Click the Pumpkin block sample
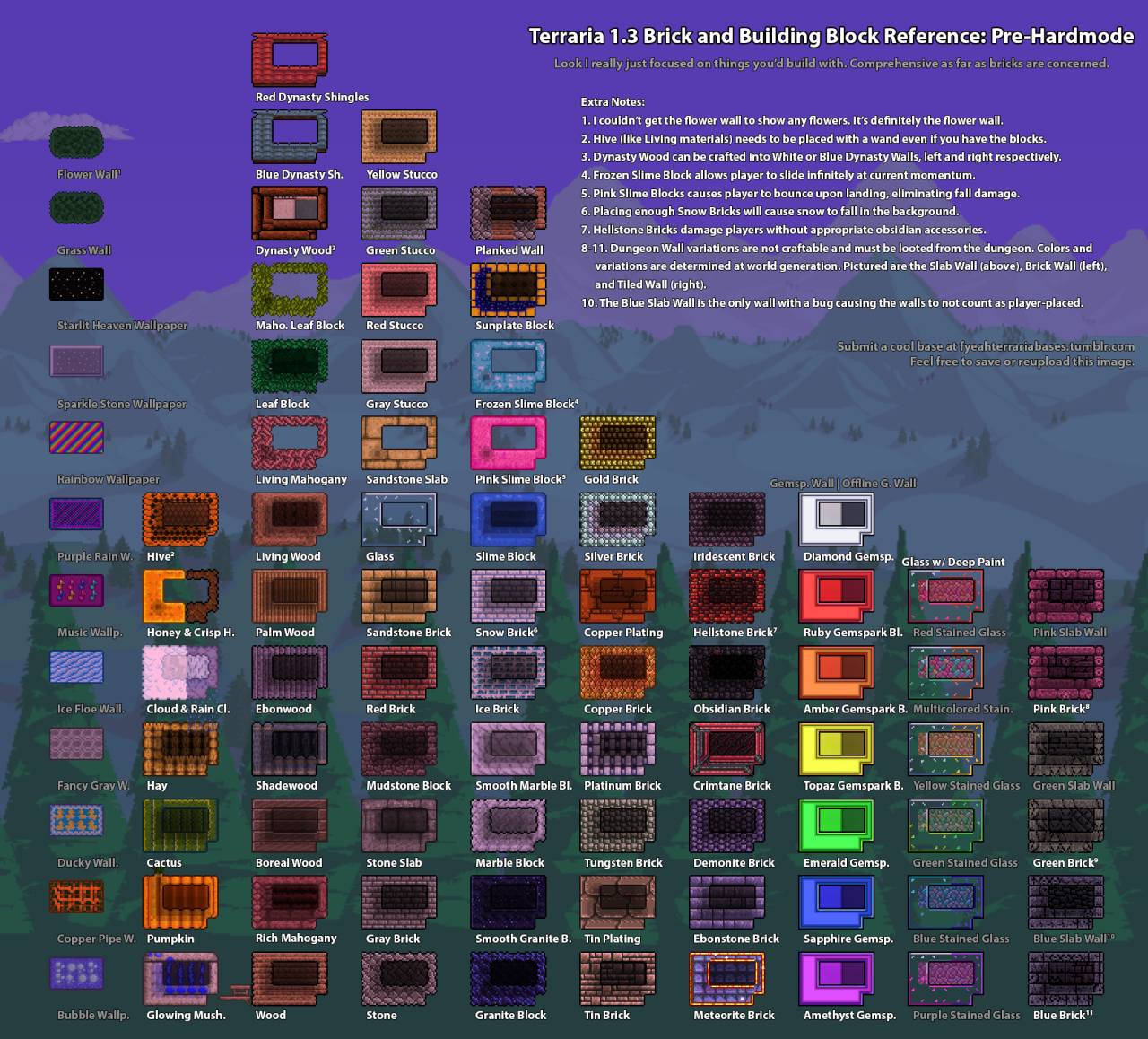Image resolution: width=1148 pixels, height=1039 pixels. click(x=180, y=902)
